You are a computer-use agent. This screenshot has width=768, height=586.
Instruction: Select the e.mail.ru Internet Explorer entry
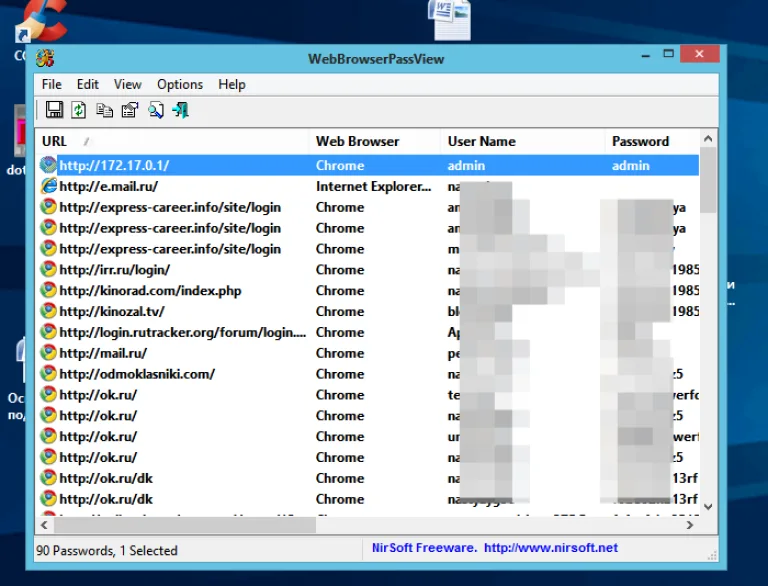click(x=369, y=186)
